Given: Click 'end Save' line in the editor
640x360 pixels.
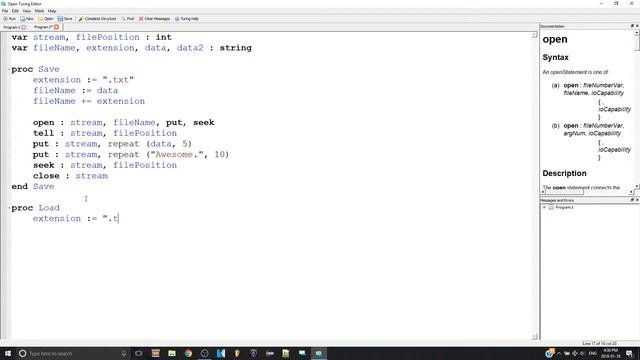Looking at the screenshot, I should click(x=33, y=187).
